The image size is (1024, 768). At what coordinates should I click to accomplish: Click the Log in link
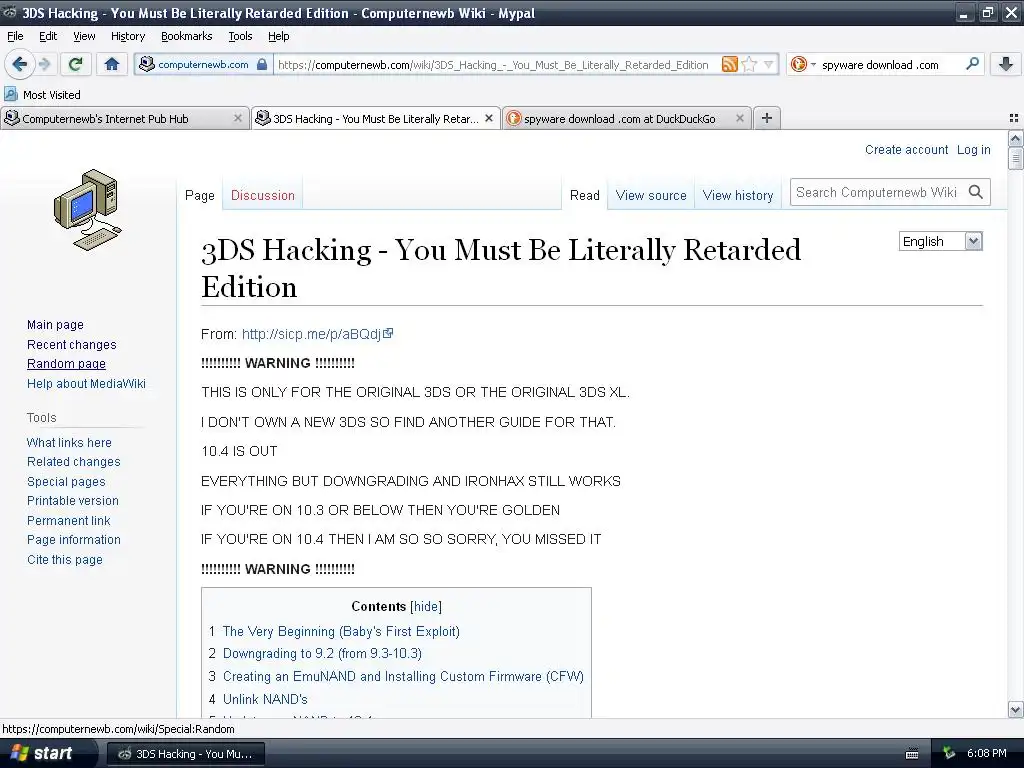click(973, 150)
